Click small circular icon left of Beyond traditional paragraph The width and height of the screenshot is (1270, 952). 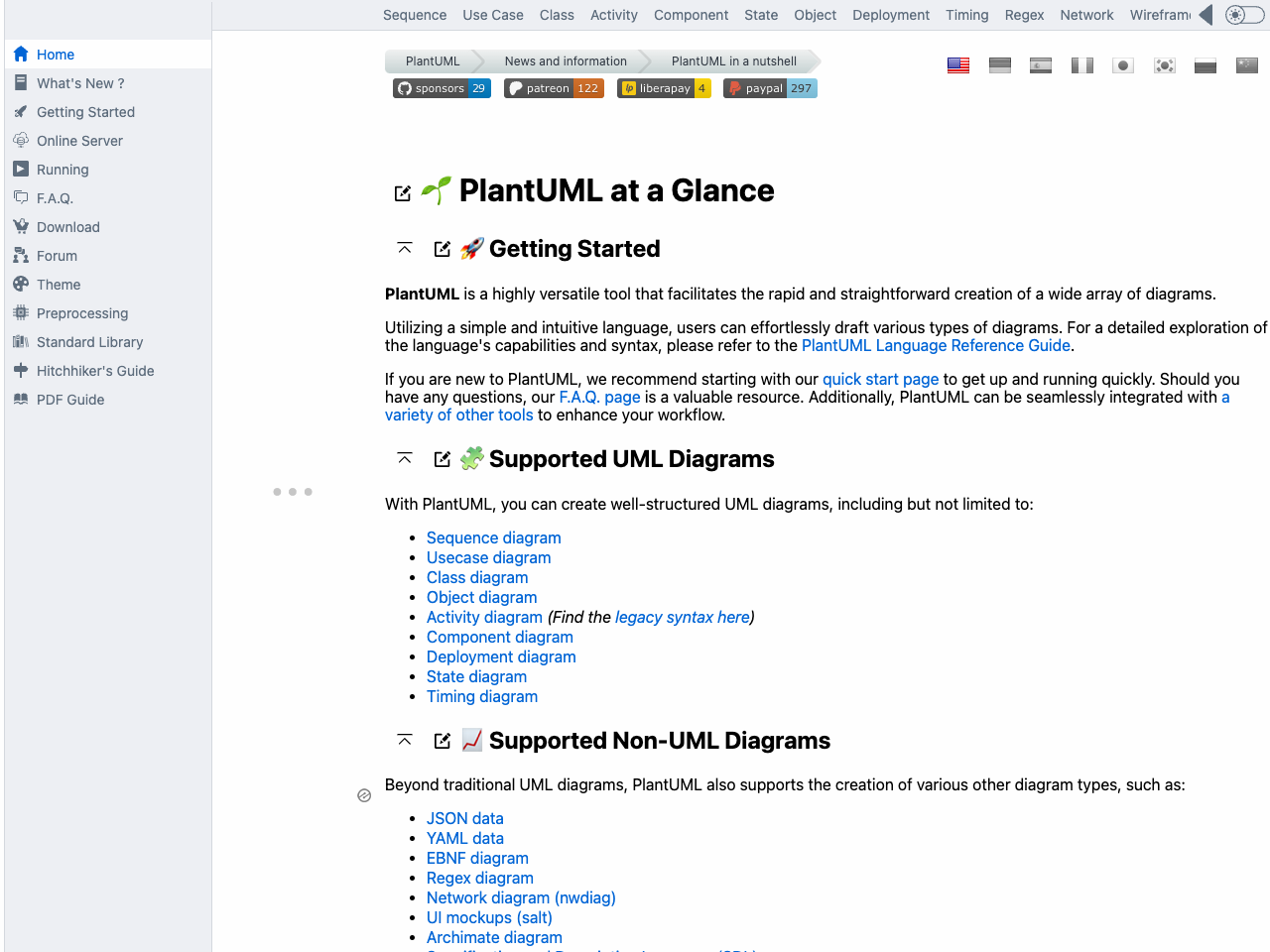(x=364, y=795)
